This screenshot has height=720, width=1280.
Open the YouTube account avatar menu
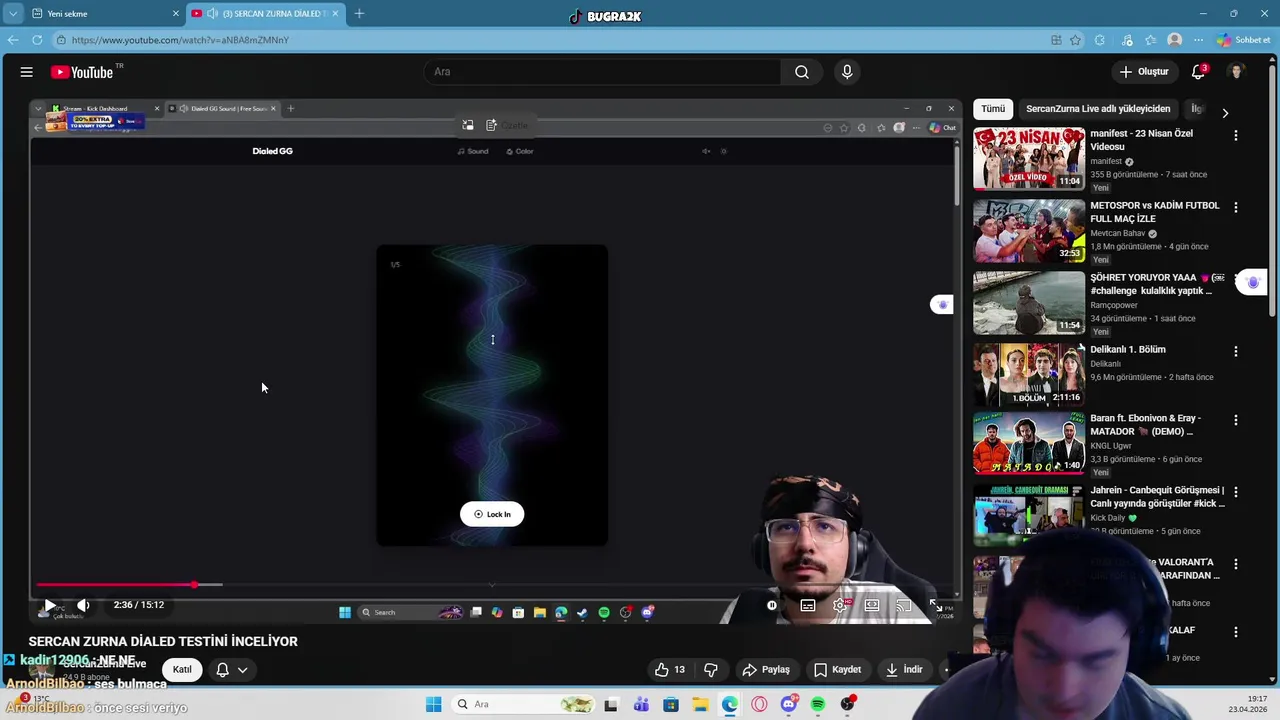click(x=1237, y=72)
